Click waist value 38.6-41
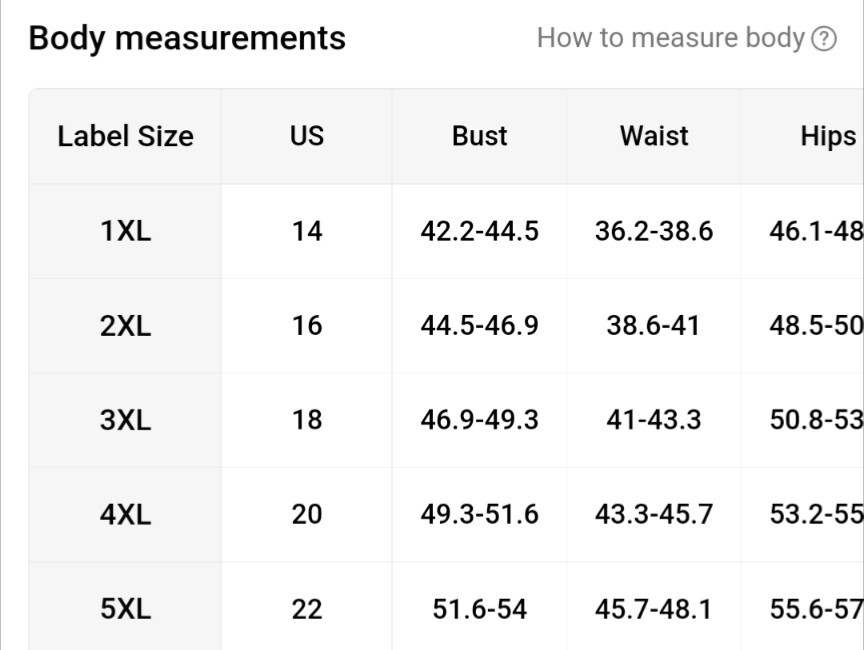This screenshot has width=864, height=650. 653,326
